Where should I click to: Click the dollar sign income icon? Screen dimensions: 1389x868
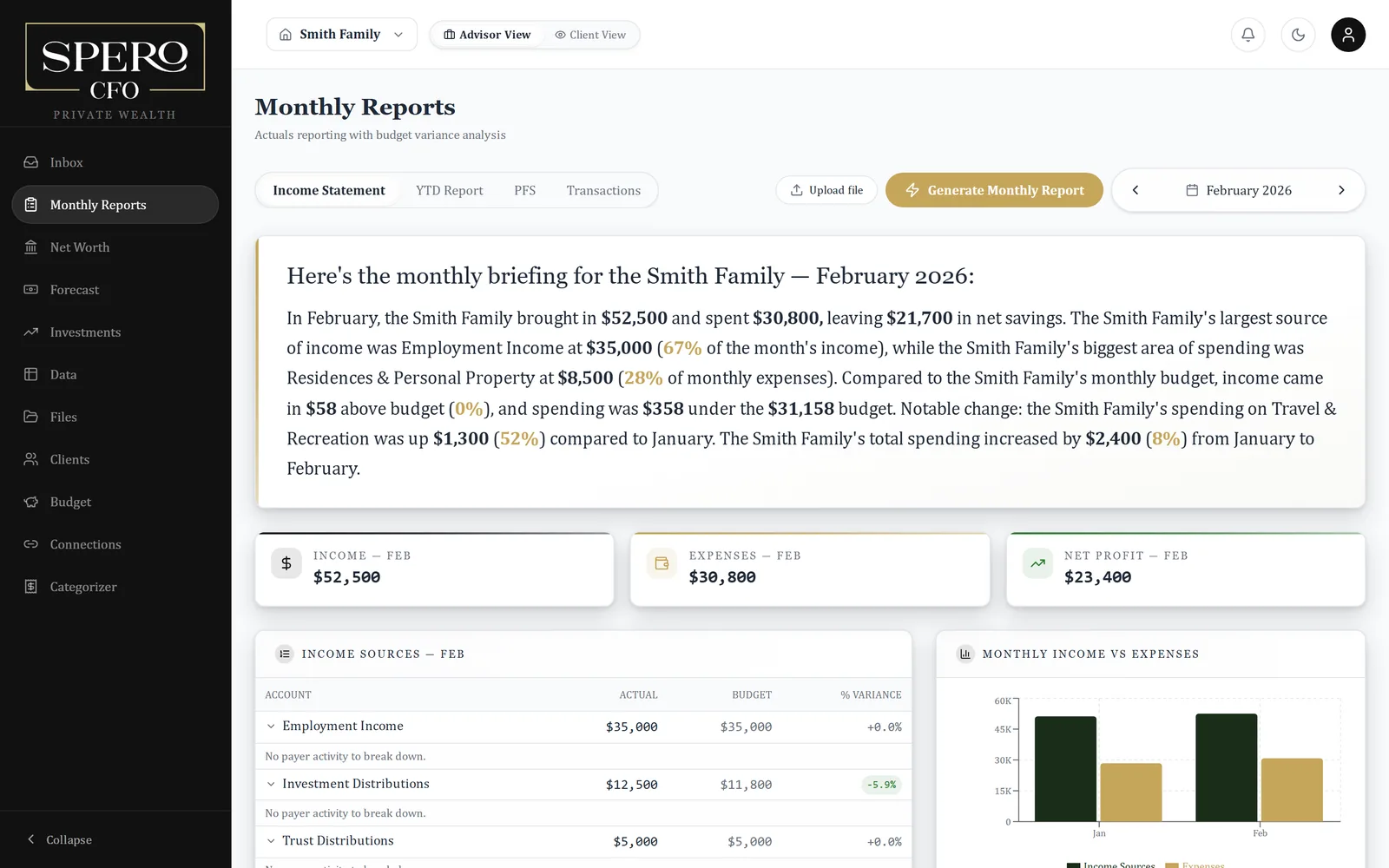pos(286,563)
